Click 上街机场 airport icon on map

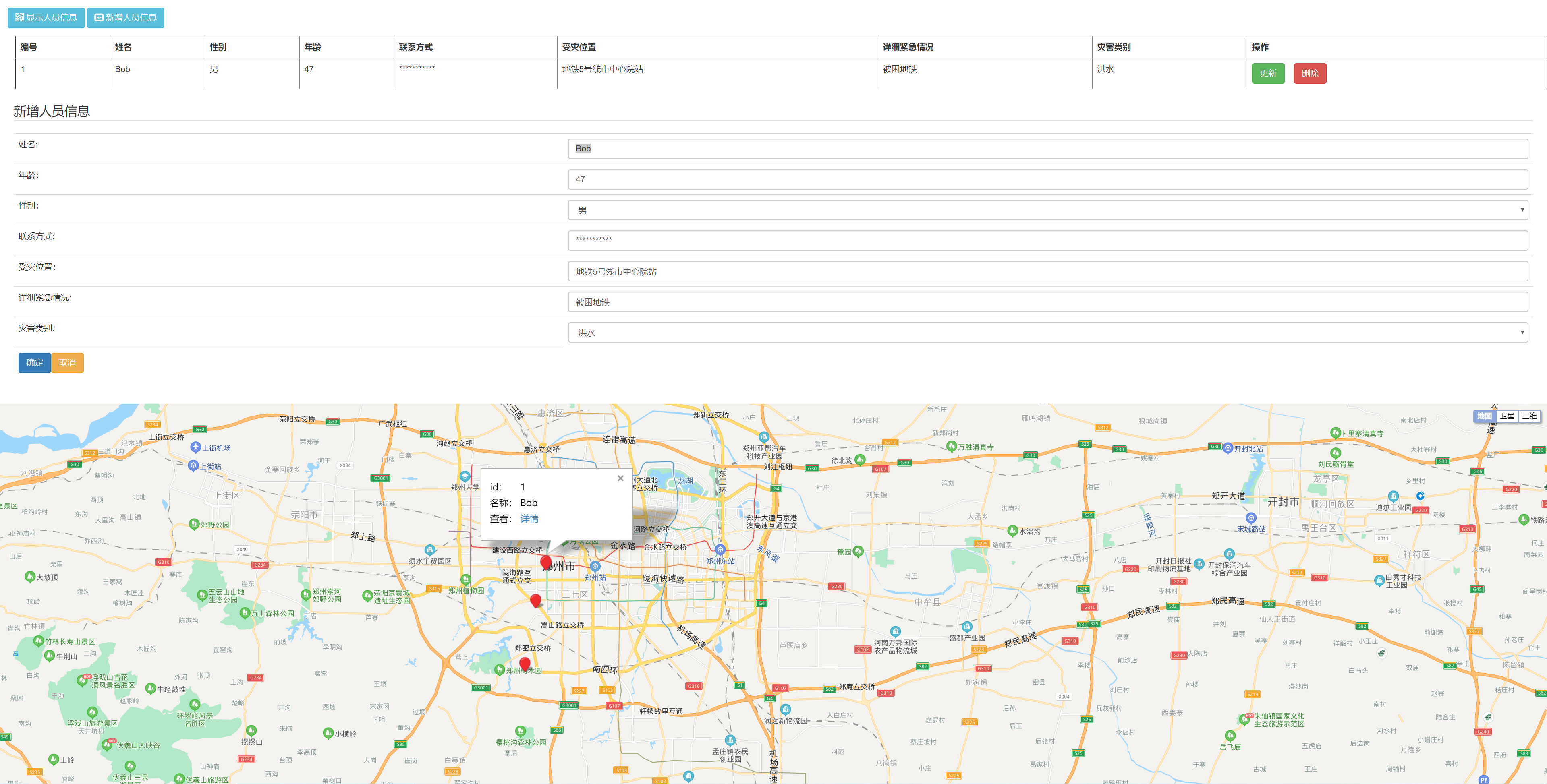(x=195, y=447)
